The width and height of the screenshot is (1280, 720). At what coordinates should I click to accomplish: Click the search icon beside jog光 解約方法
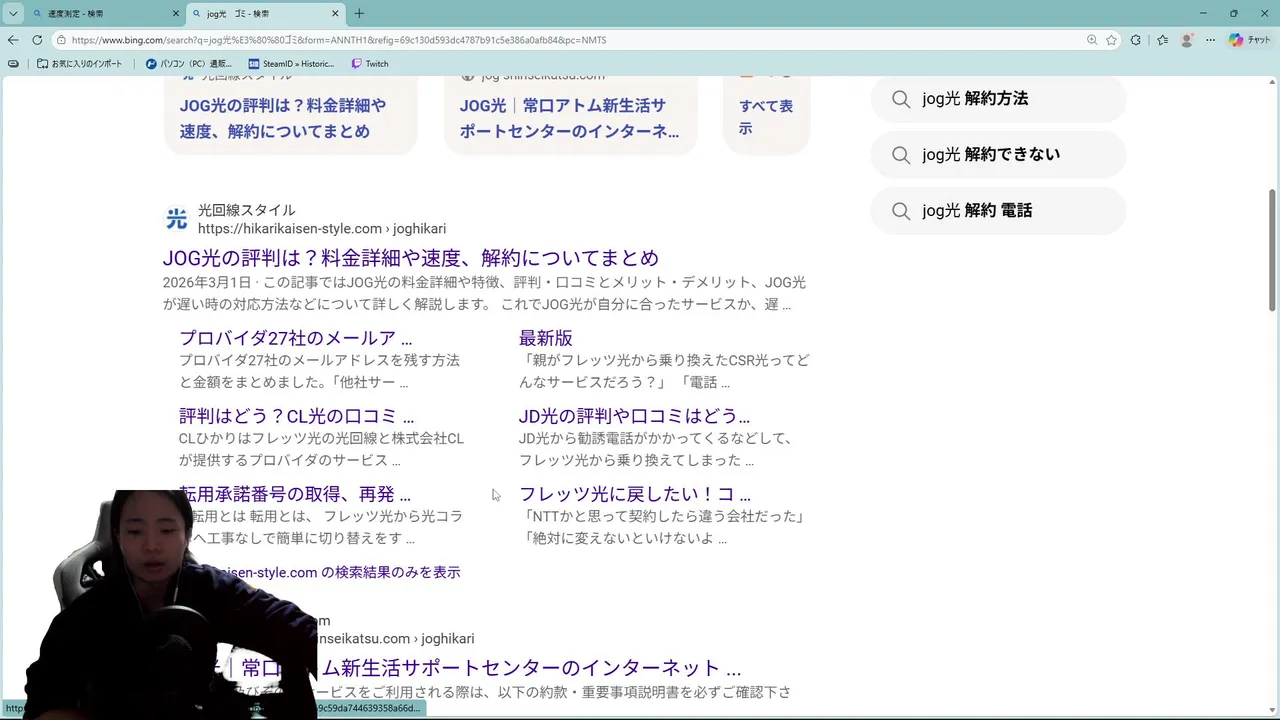tap(901, 99)
